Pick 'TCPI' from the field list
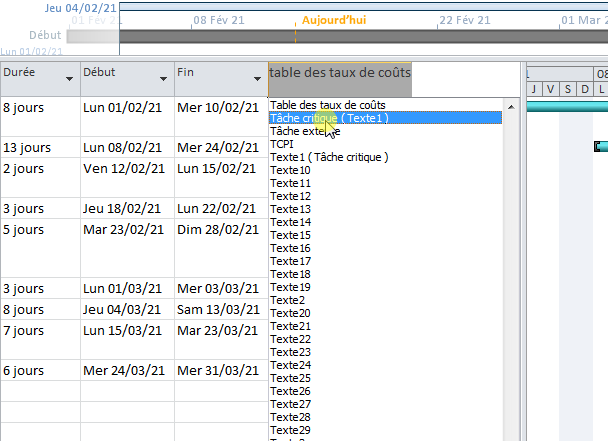608x441 pixels. coord(282,144)
